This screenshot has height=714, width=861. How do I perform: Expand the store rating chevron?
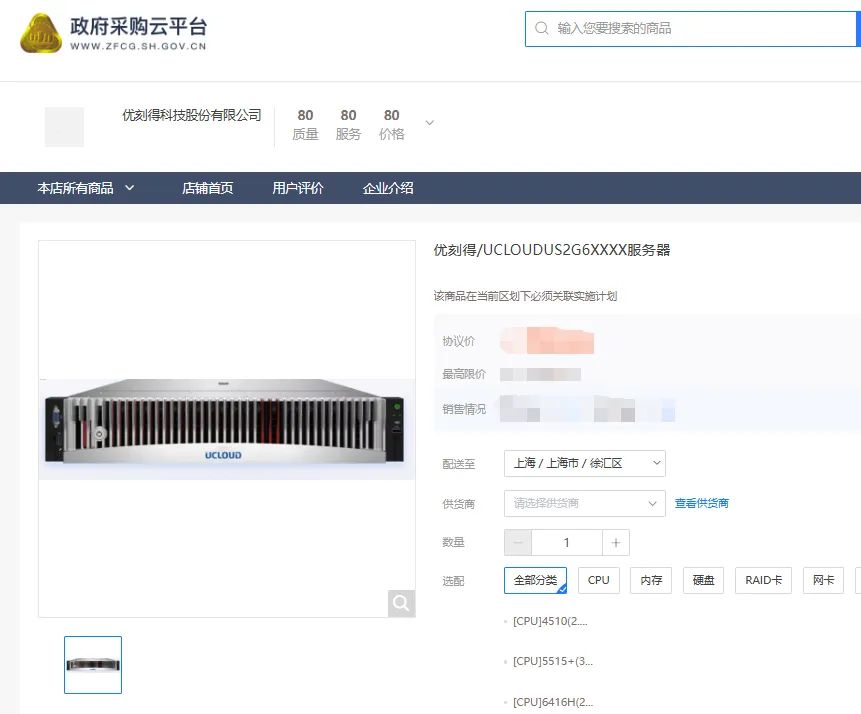click(430, 123)
